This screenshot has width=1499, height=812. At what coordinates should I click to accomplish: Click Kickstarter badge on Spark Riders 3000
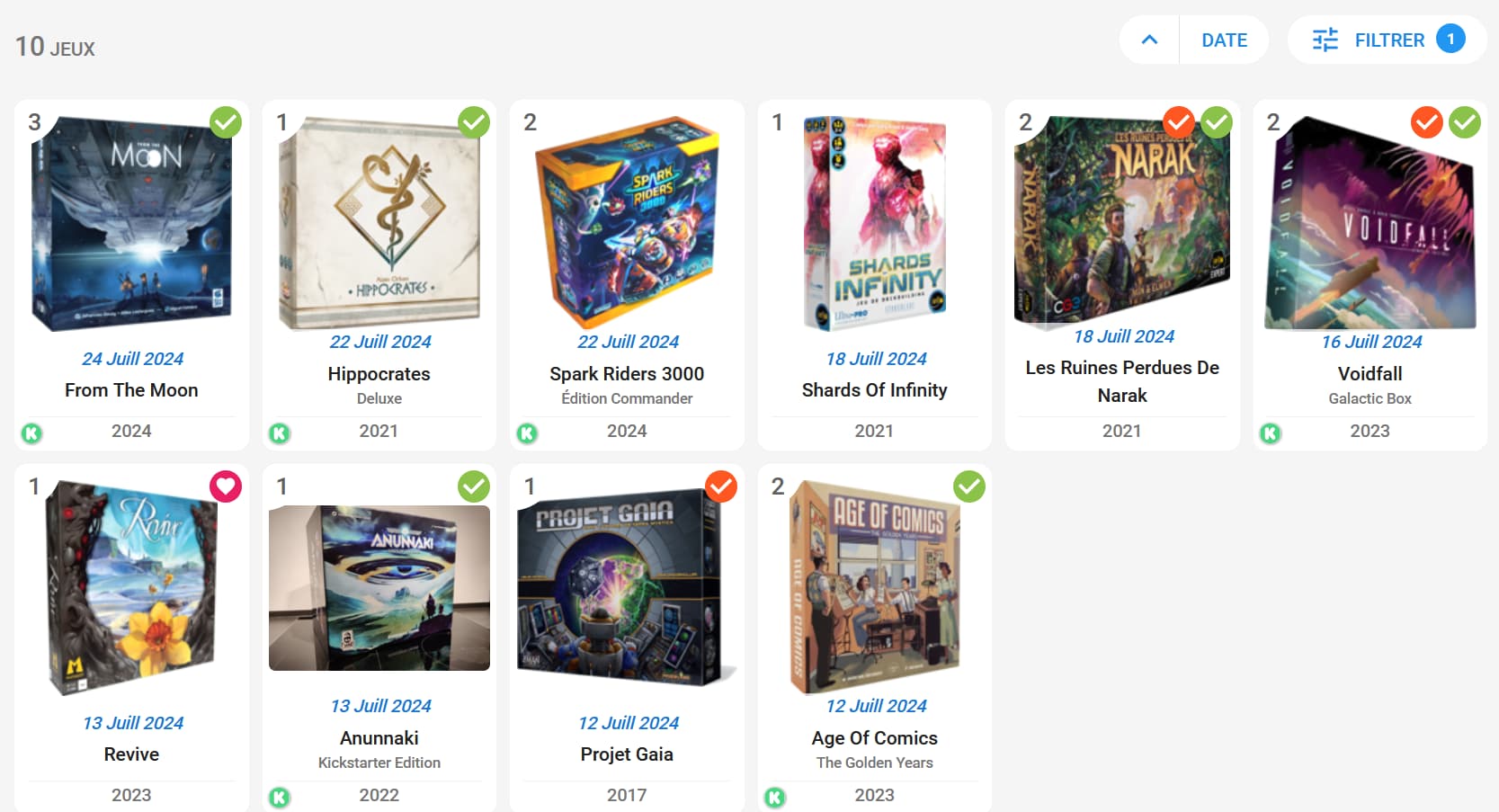pyautogui.click(x=528, y=433)
